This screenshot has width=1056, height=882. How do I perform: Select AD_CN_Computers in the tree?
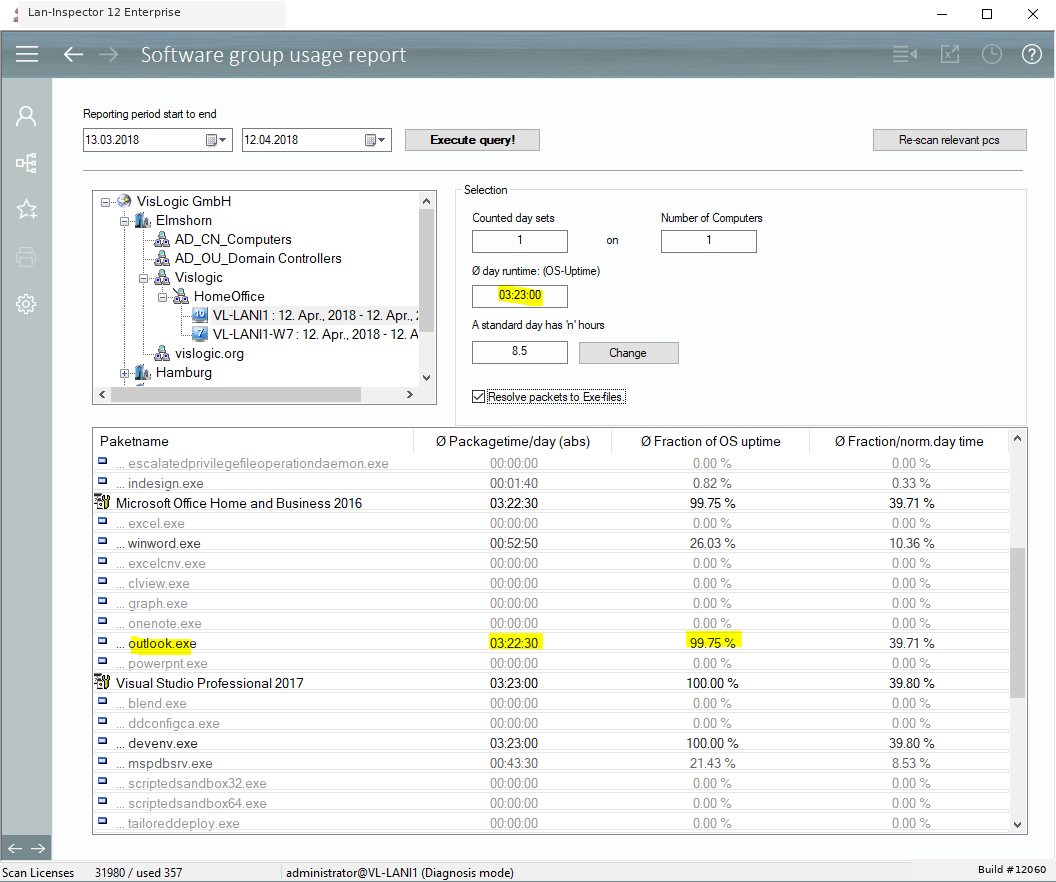pos(233,240)
